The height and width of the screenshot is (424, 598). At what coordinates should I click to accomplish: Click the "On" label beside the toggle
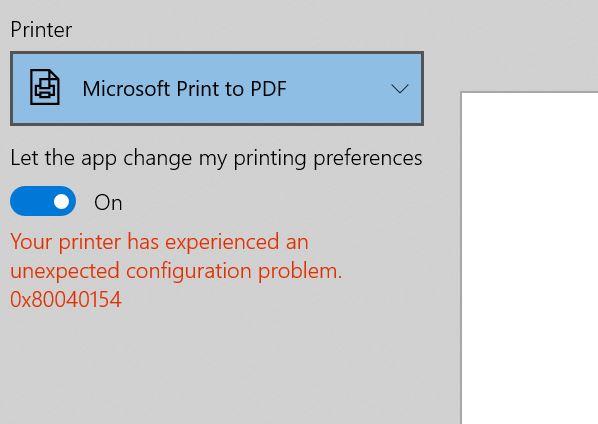tap(108, 202)
